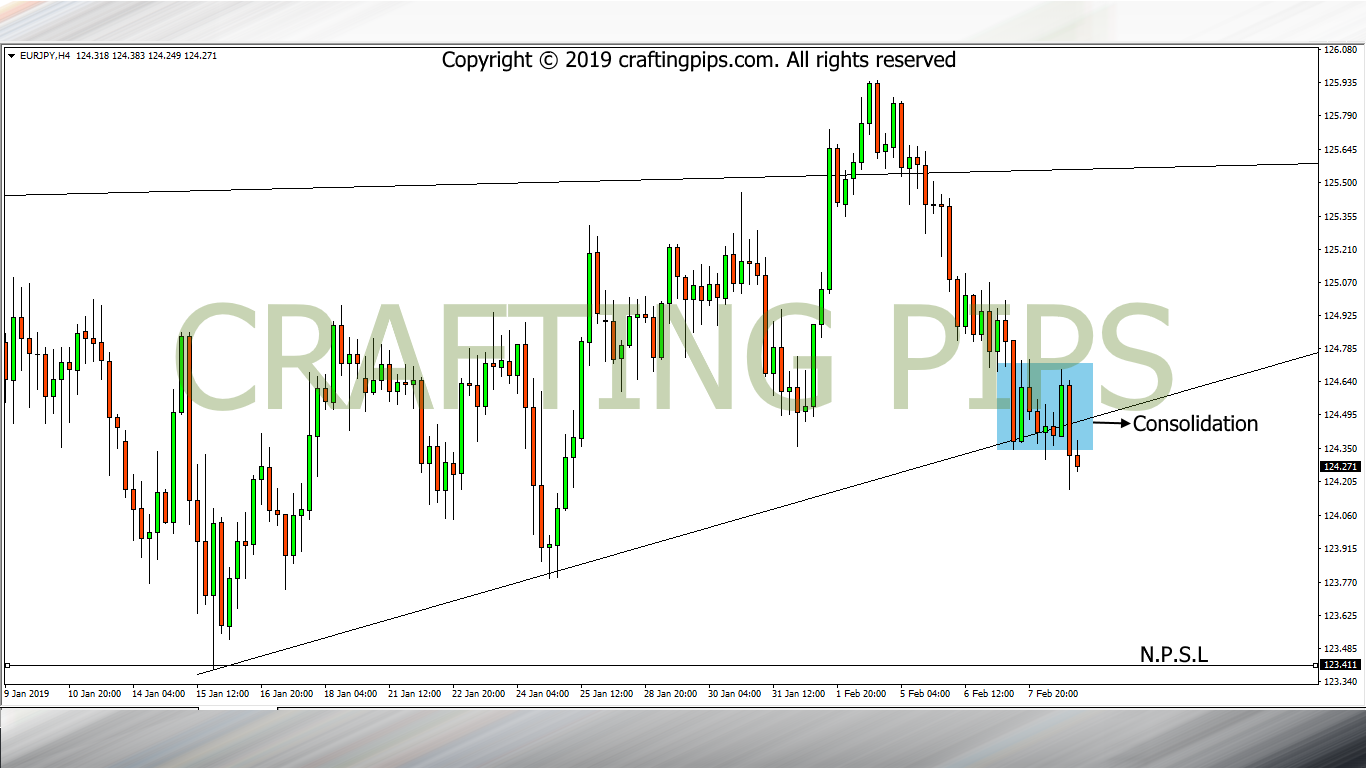The height and width of the screenshot is (768, 1366).
Task: Click the 5 Feb 04:00 time label
Action: [924, 693]
